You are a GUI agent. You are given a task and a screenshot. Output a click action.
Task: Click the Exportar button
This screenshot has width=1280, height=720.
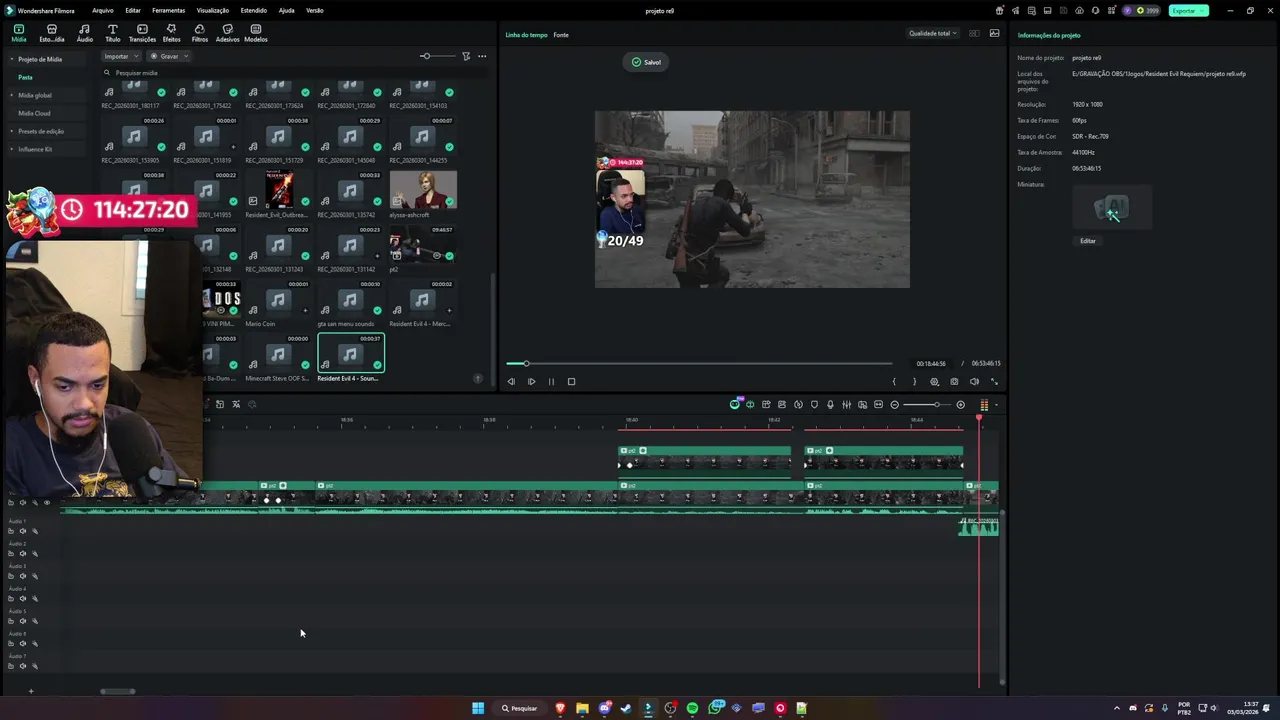click(x=1189, y=10)
